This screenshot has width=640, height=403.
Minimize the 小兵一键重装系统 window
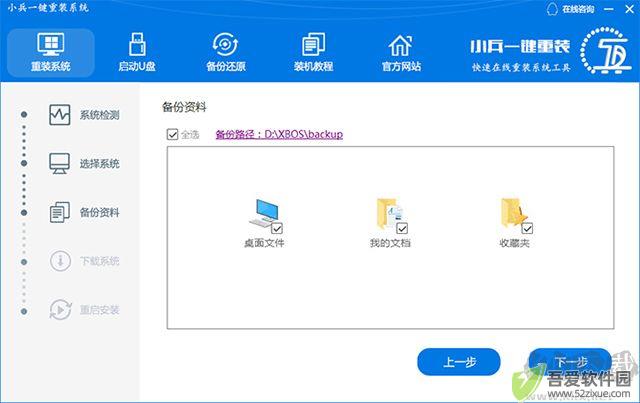pos(609,9)
